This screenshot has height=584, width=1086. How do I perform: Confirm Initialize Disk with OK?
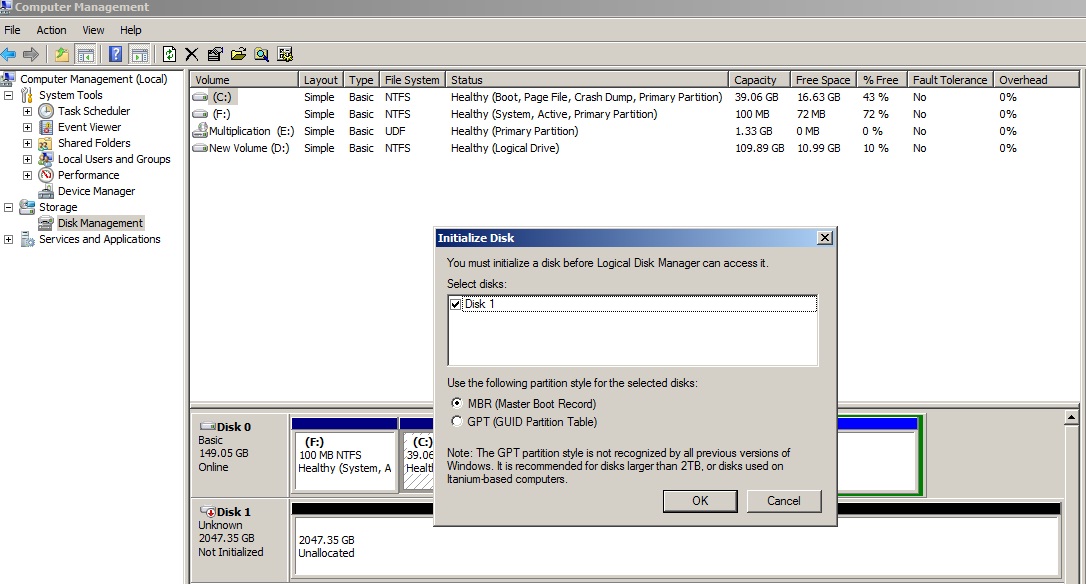(x=700, y=501)
